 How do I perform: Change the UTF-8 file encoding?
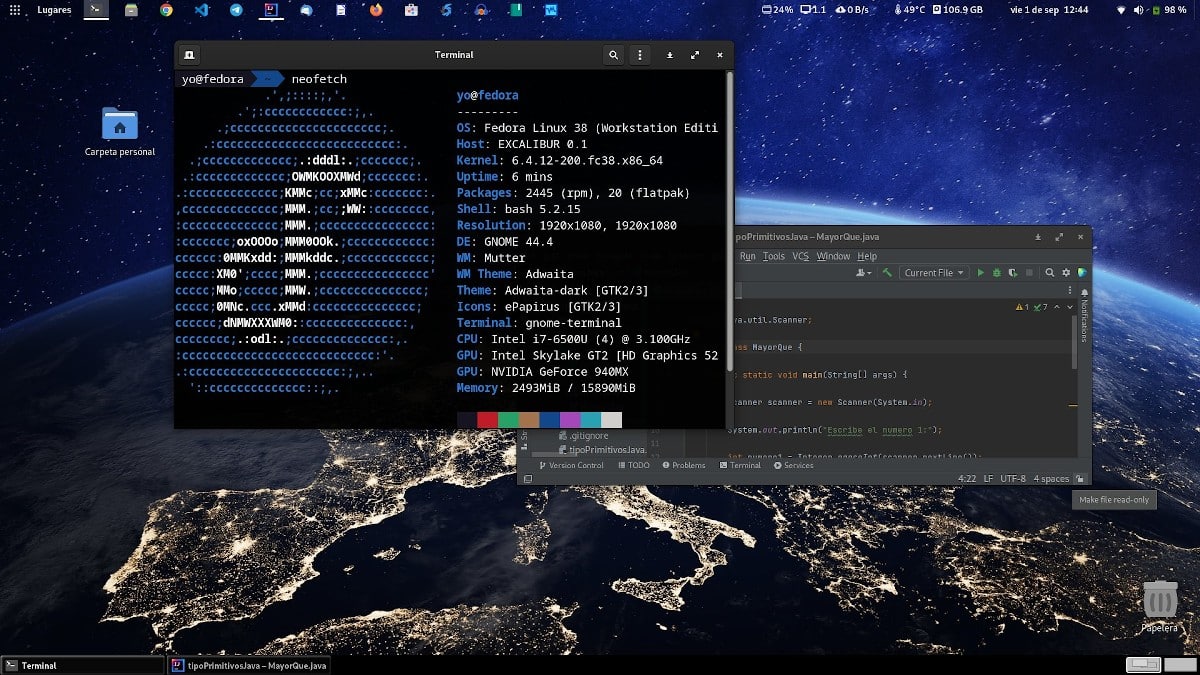[x=1013, y=479]
